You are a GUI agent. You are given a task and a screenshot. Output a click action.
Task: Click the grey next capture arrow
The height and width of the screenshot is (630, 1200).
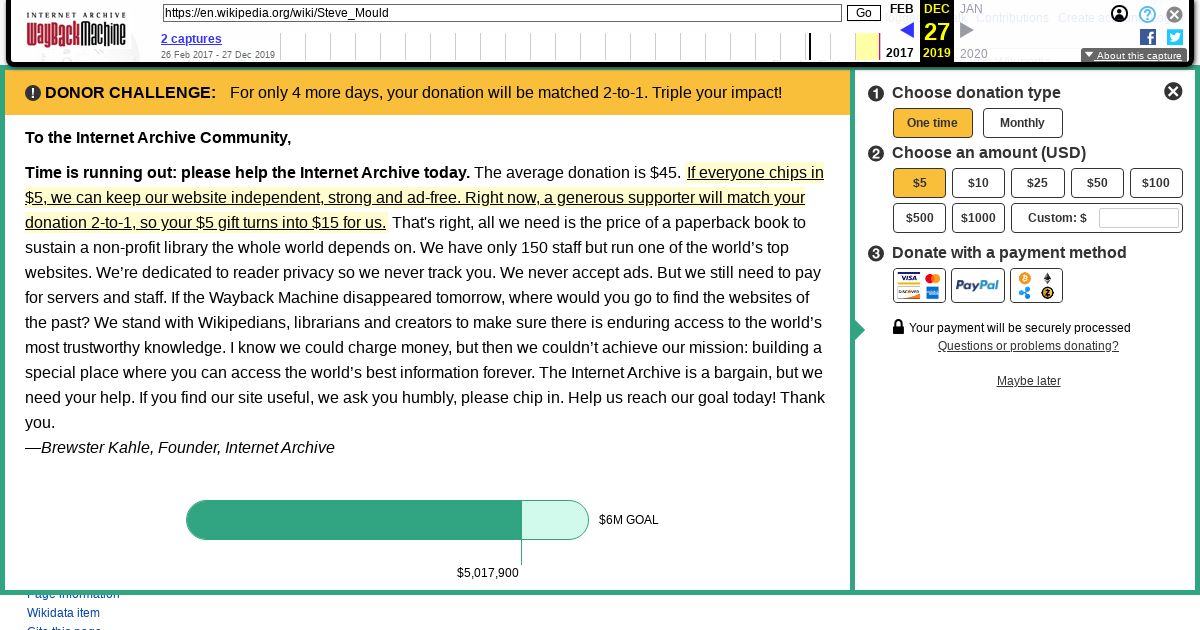966,30
